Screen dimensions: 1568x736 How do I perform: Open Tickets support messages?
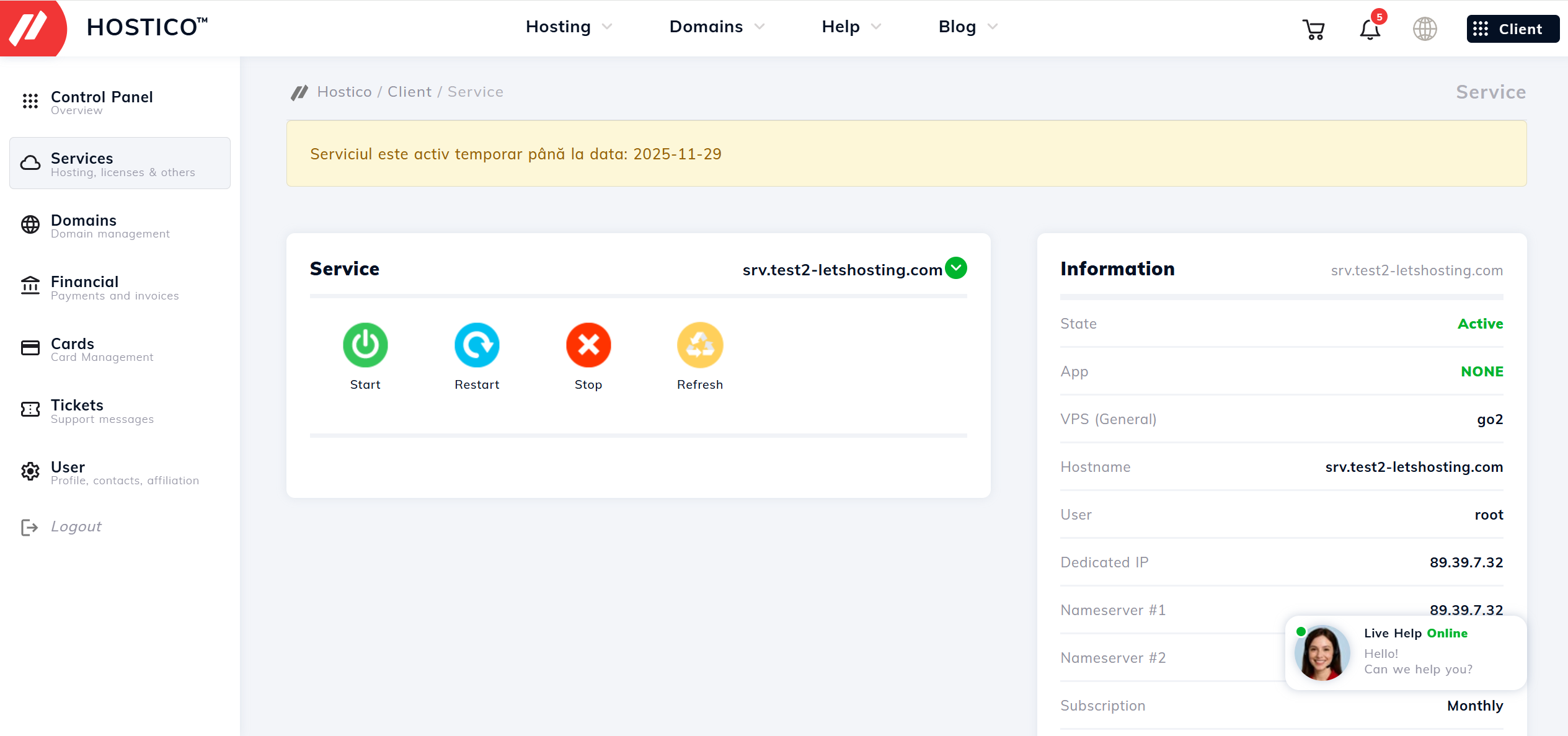click(x=120, y=410)
